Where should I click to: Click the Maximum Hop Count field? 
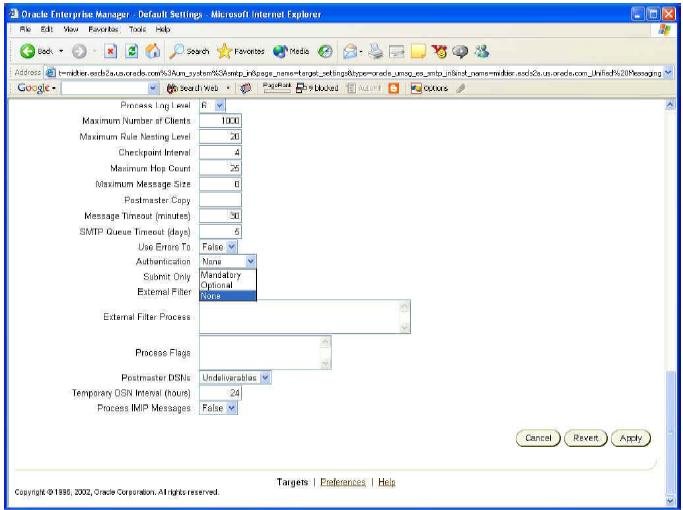220,168
